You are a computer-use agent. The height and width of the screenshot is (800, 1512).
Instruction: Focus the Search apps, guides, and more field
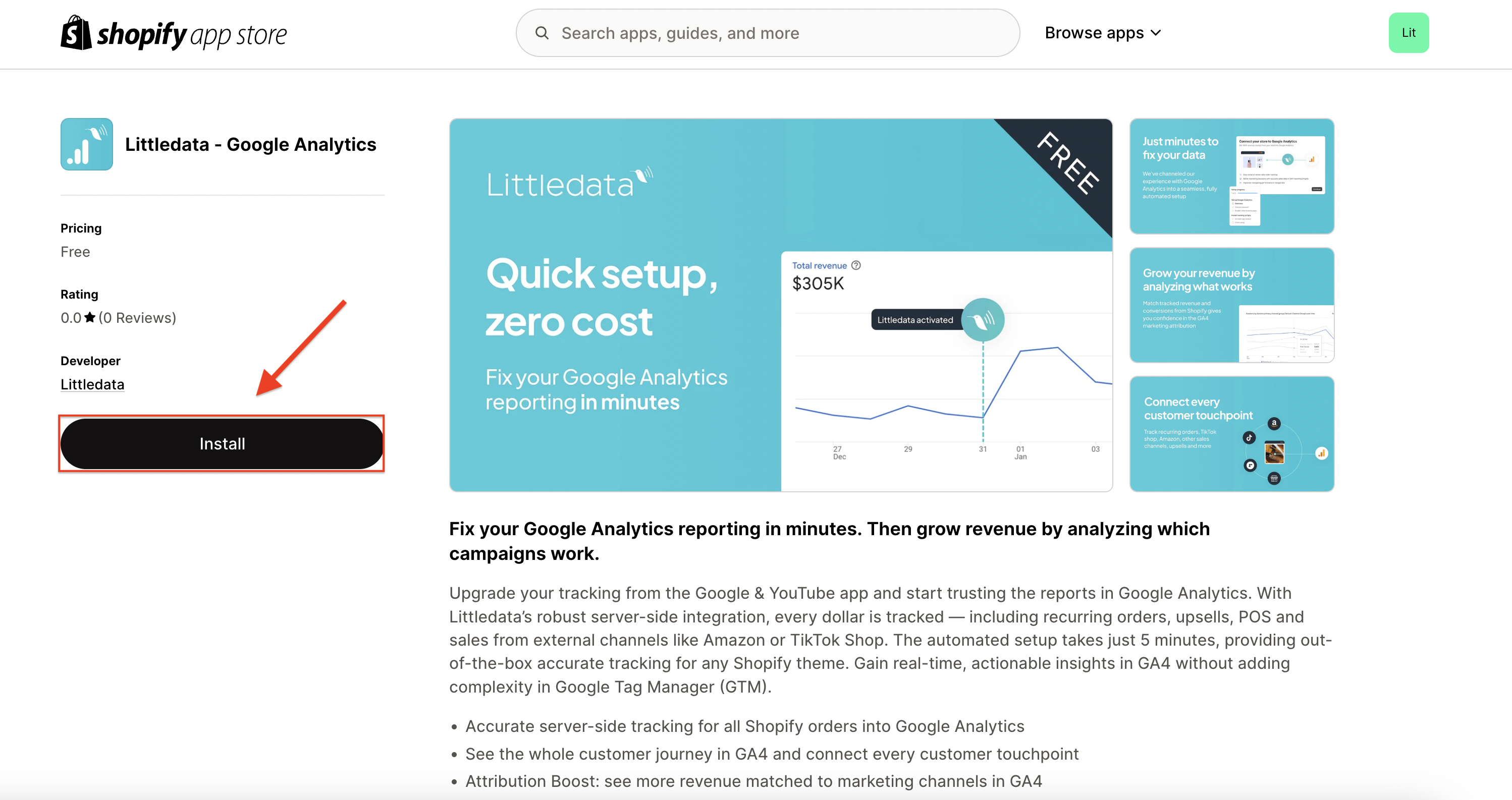(x=768, y=33)
